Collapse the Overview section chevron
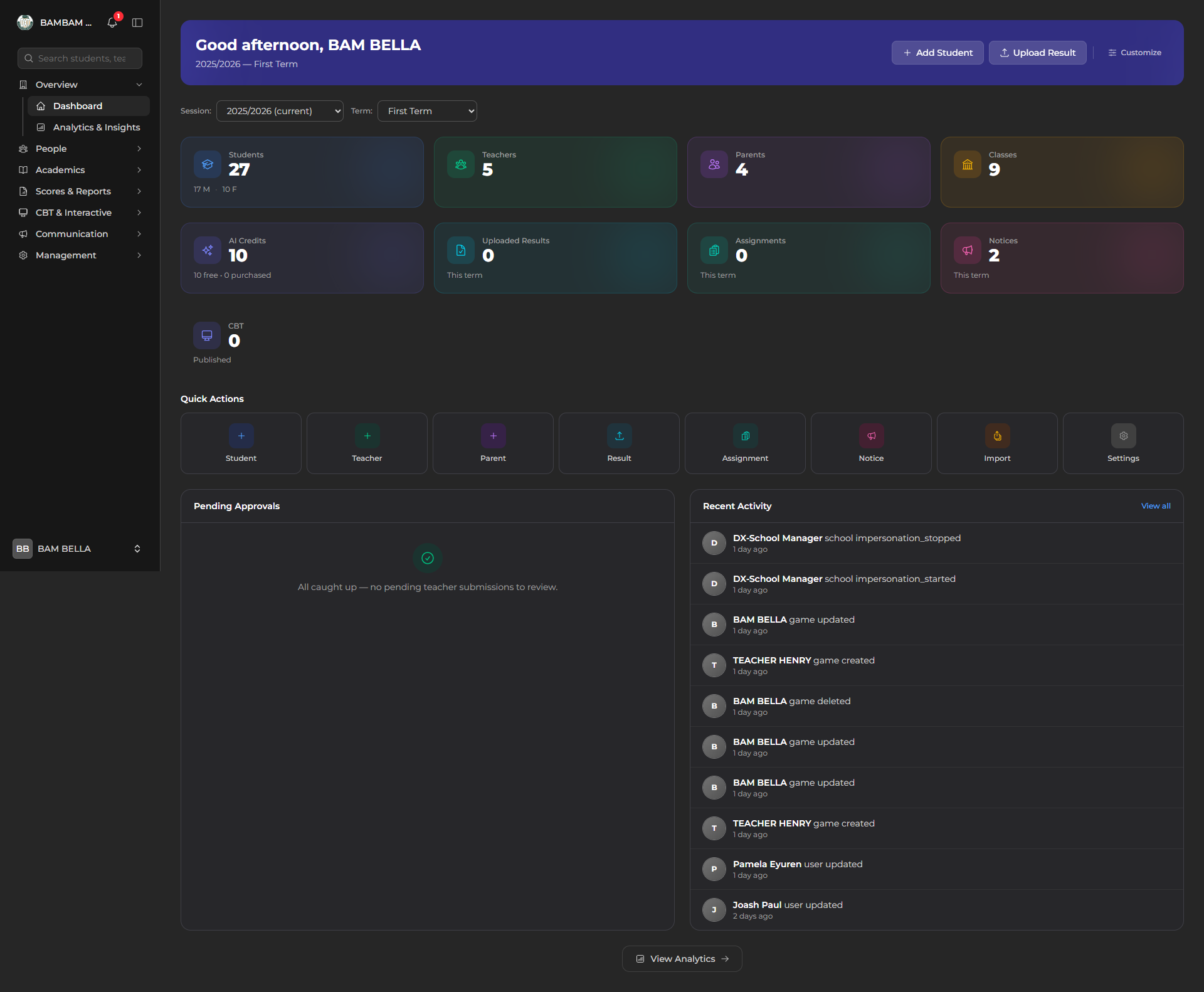The height and width of the screenshot is (992, 1204). pos(139,85)
